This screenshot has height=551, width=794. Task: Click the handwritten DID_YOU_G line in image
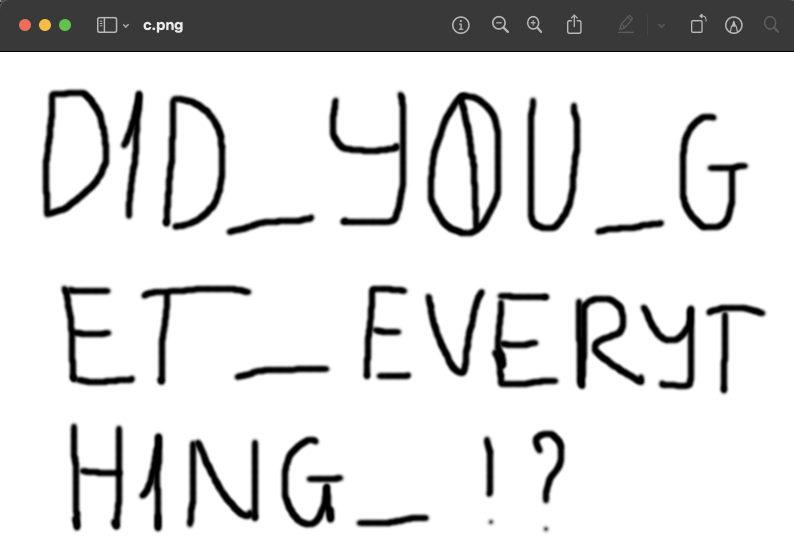[395, 163]
